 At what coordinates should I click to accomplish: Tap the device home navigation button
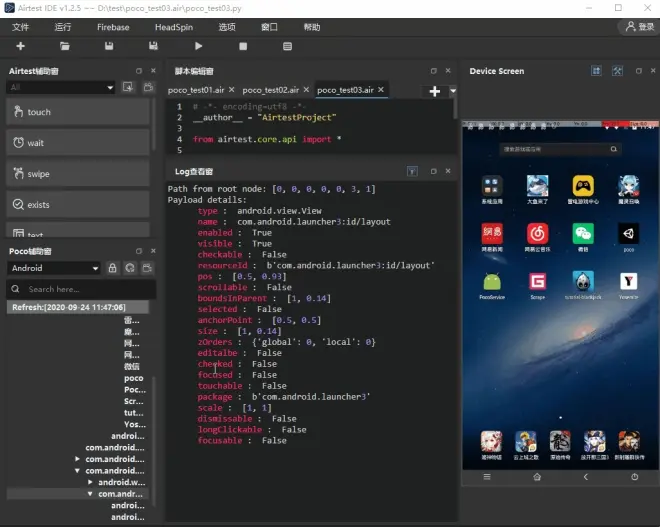pos(537,477)
